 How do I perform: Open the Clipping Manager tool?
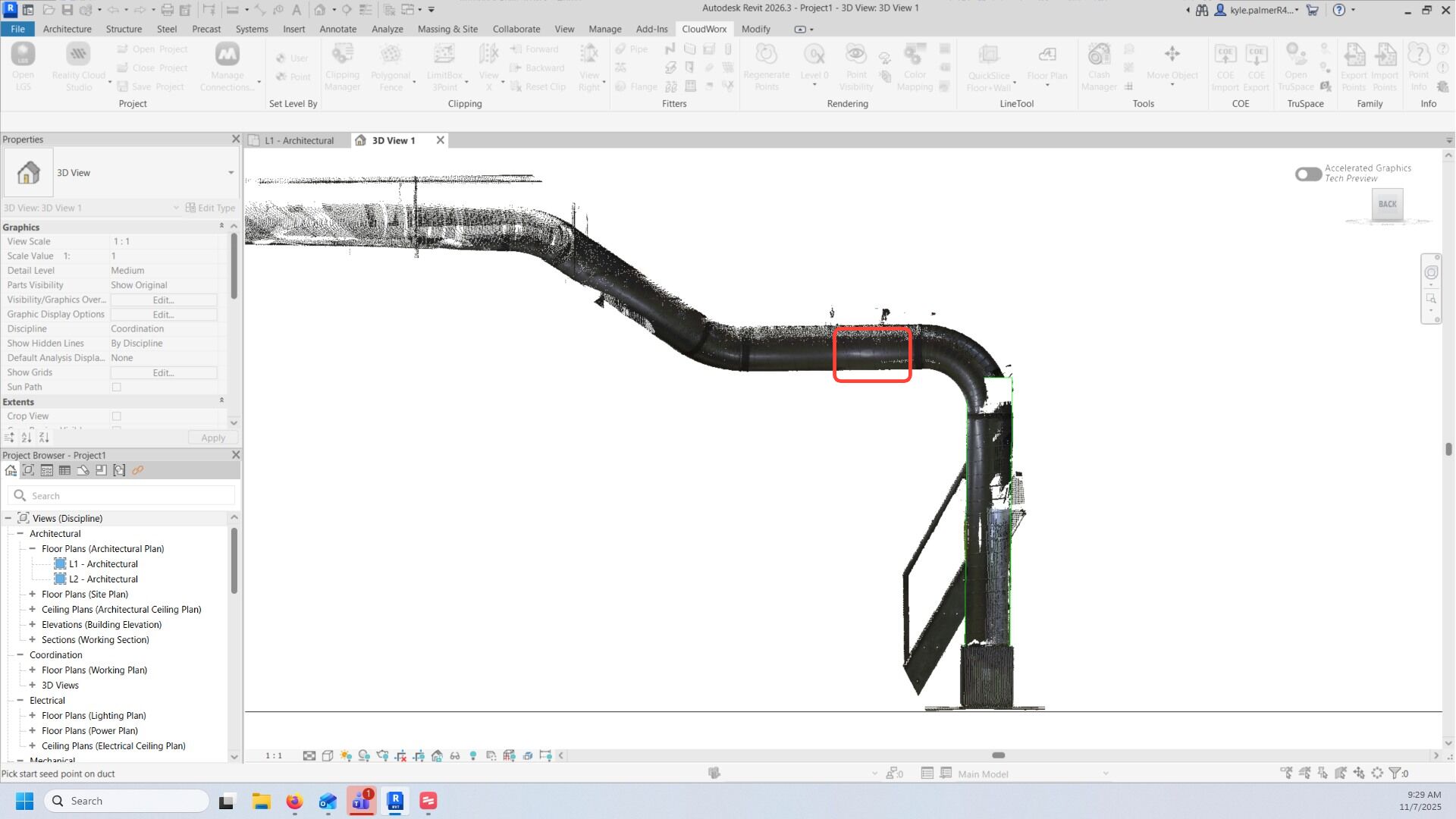tap(342, 65)
